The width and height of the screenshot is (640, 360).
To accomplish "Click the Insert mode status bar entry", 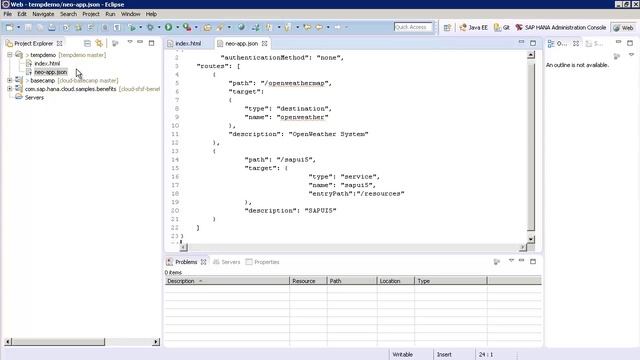I will pos(444,355).
